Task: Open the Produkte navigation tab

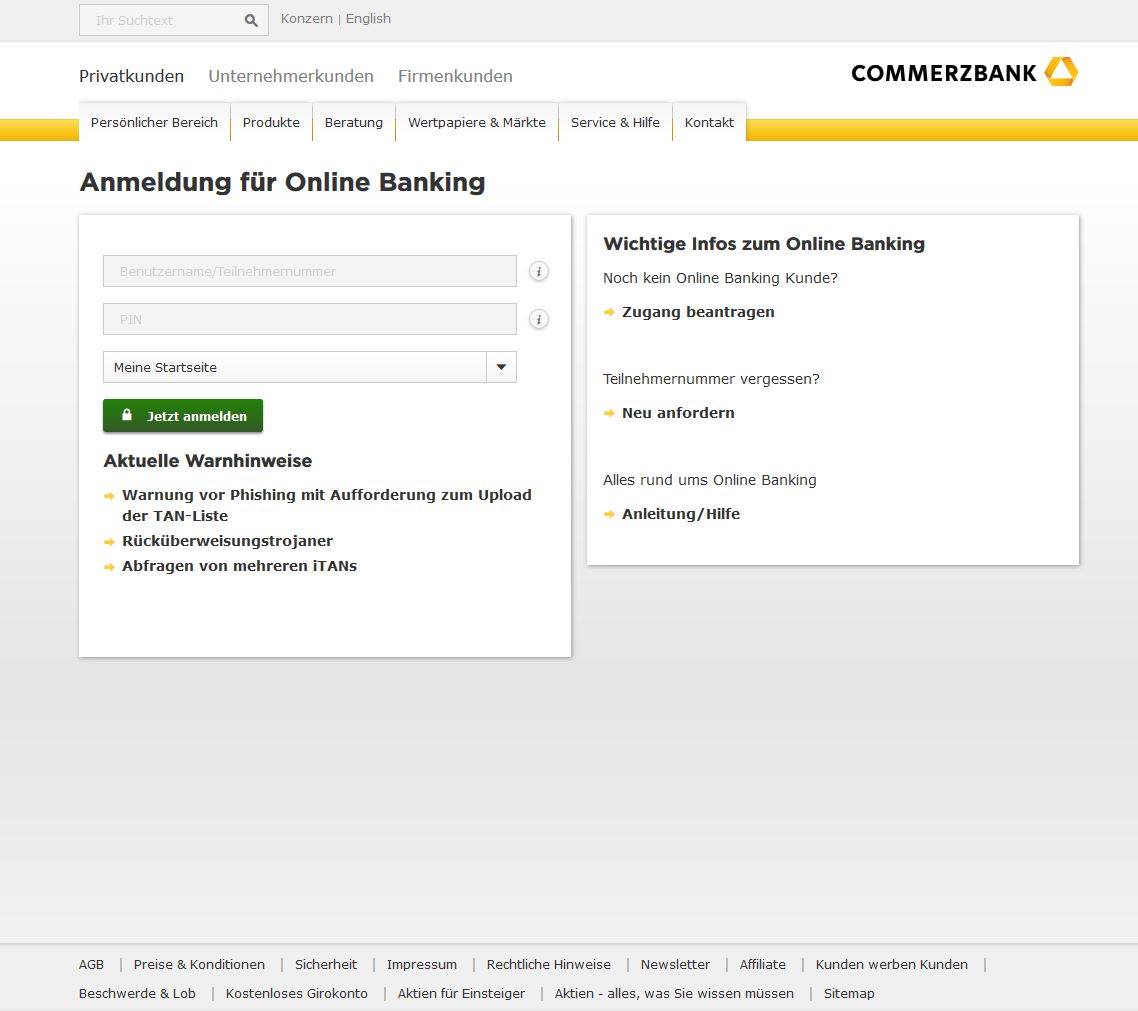Action: coord(271,122)
